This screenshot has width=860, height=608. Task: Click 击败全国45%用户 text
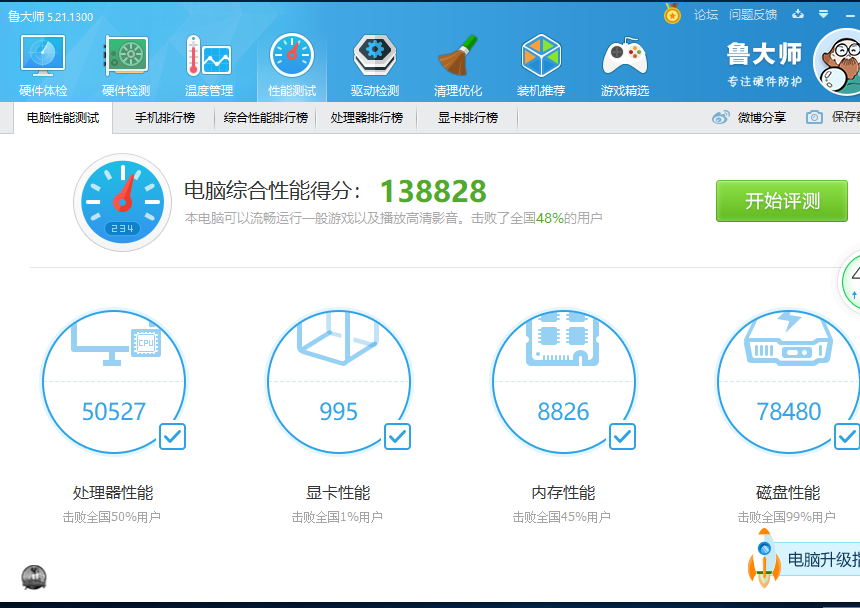[562, 517]
